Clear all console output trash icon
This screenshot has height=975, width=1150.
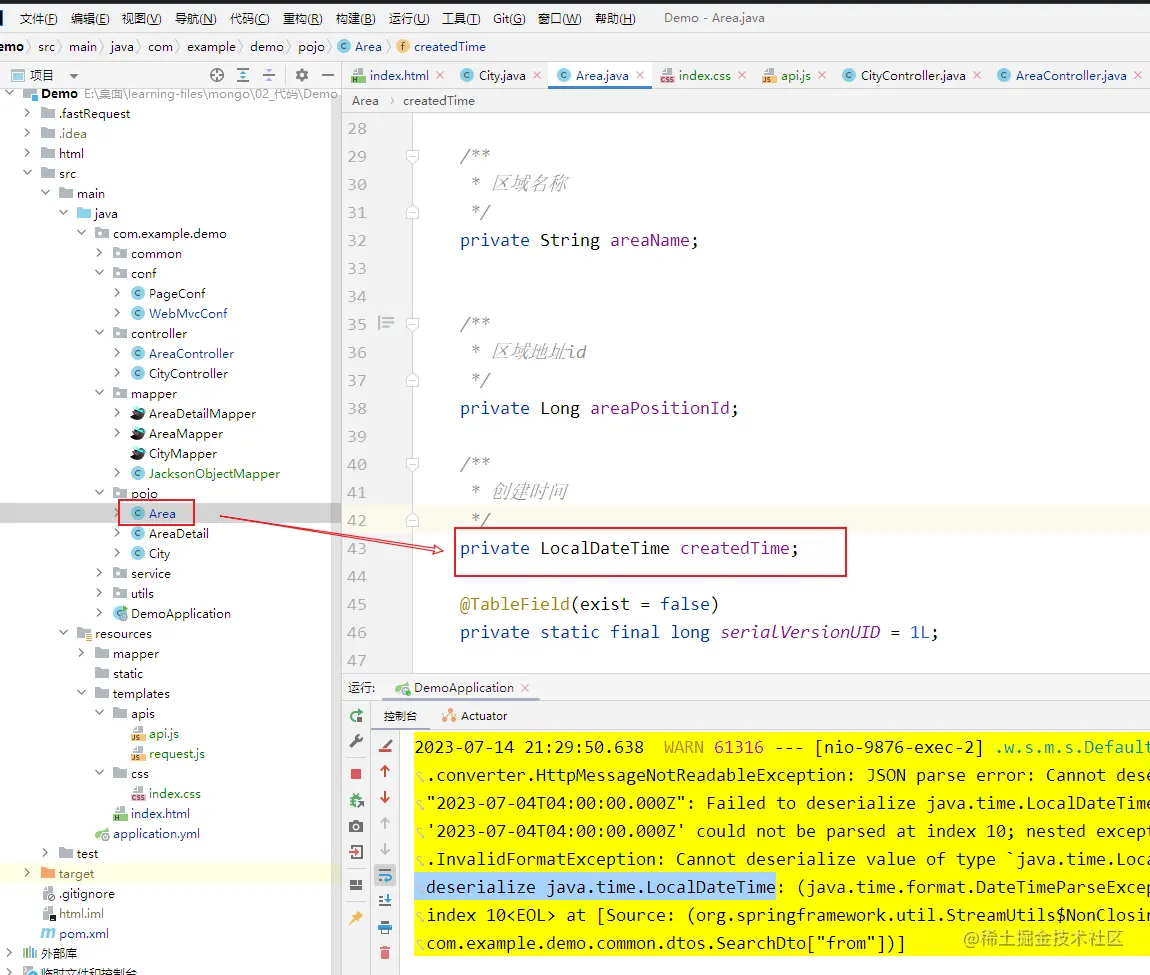385,953
